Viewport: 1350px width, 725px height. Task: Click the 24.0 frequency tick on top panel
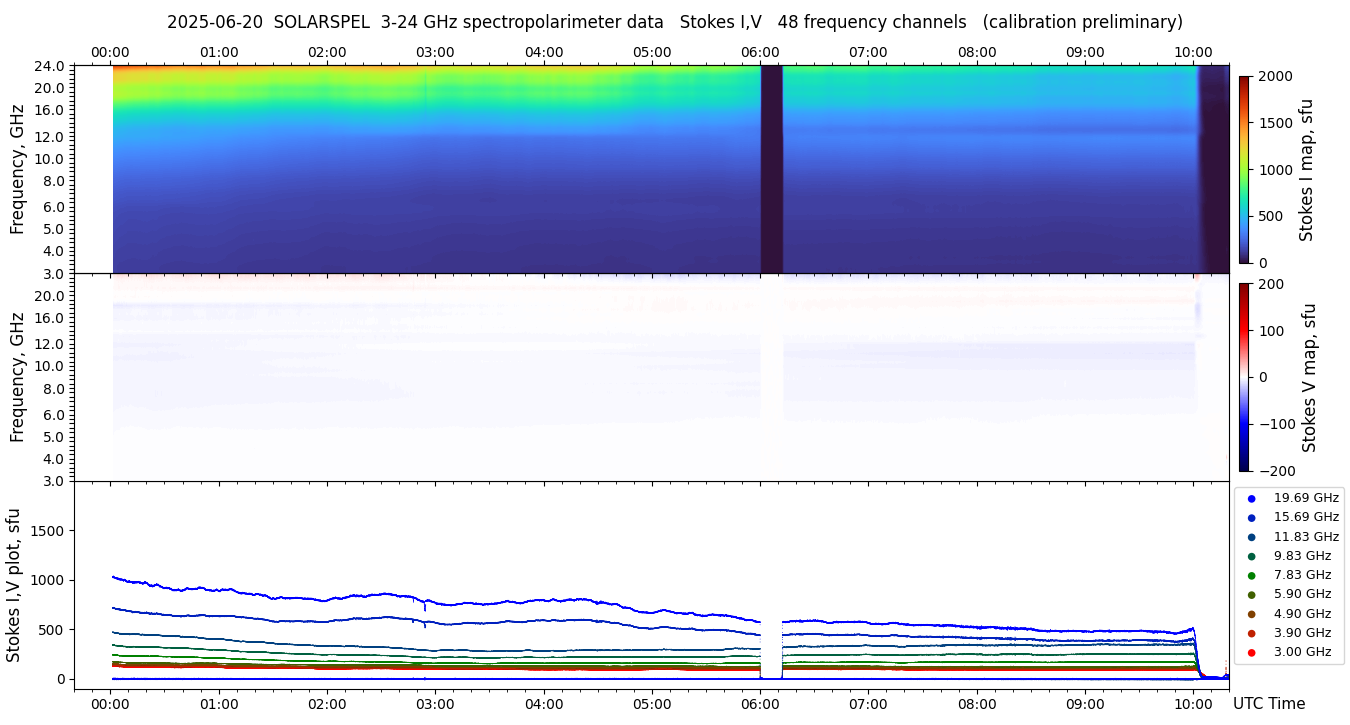(52, 66)
